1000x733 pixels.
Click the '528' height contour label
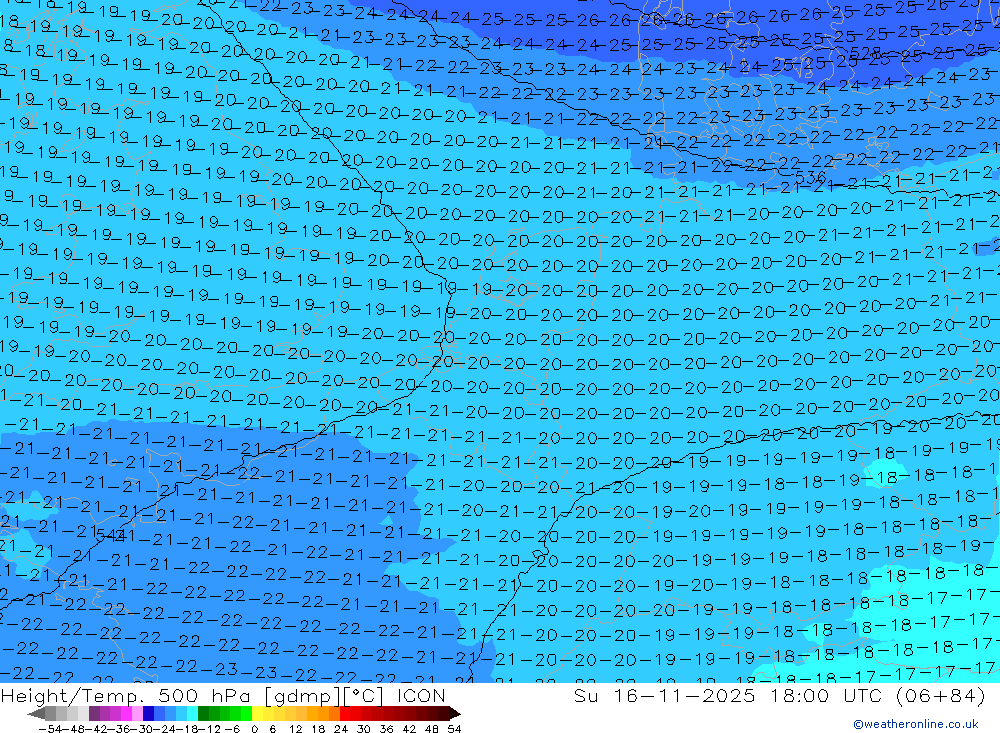pyautogui.click(x=865, y=52)
